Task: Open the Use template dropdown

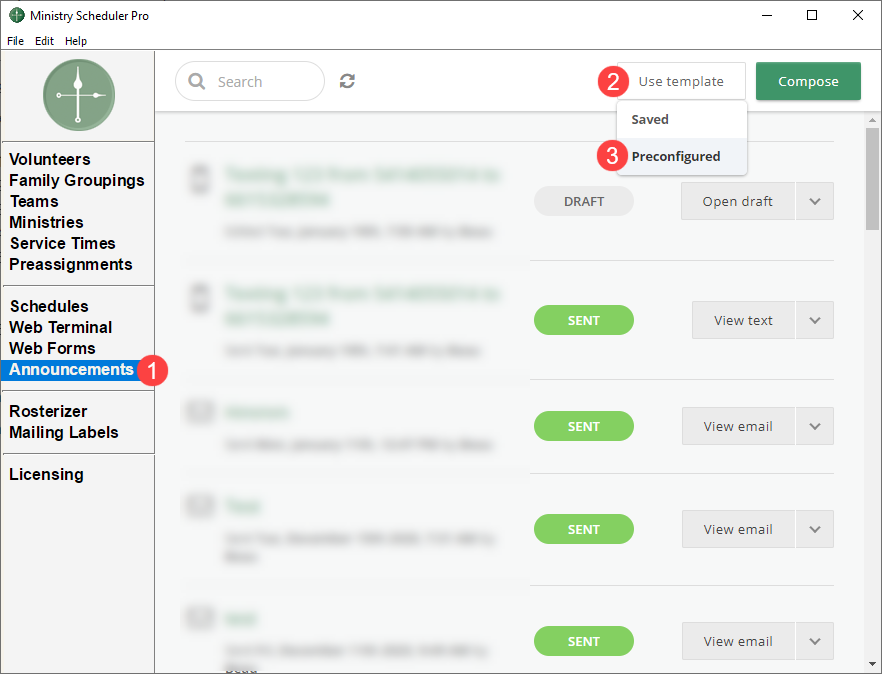Action: pyautogui.click(x=681, y=82)
